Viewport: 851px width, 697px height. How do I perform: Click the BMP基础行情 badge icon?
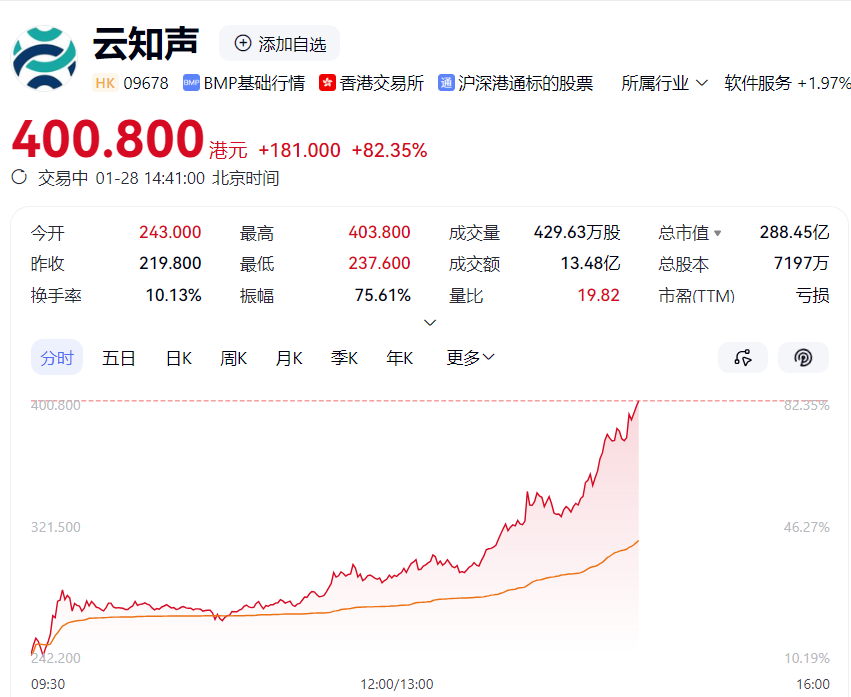pyautogui.click(x=191, y=83)
